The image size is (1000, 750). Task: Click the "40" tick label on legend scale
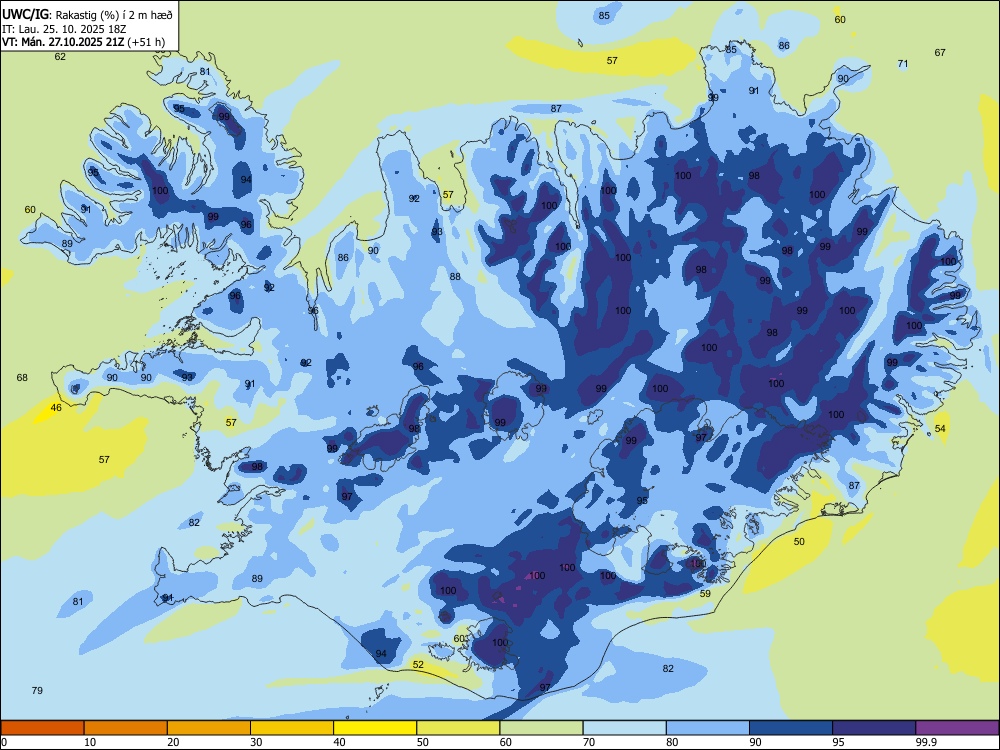pos(340,742)
